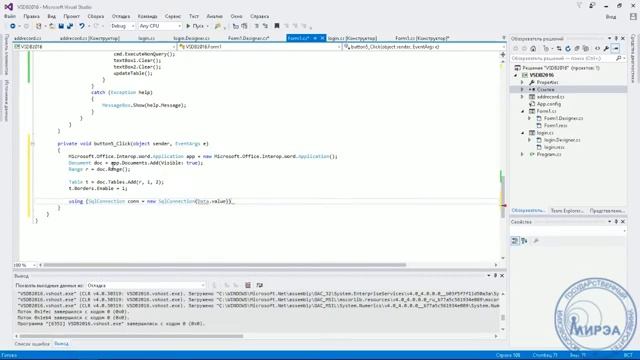This screenshot has width=640, height=360.
Task: Click the sync with active document icon
Action: click(x=559, y=49)
